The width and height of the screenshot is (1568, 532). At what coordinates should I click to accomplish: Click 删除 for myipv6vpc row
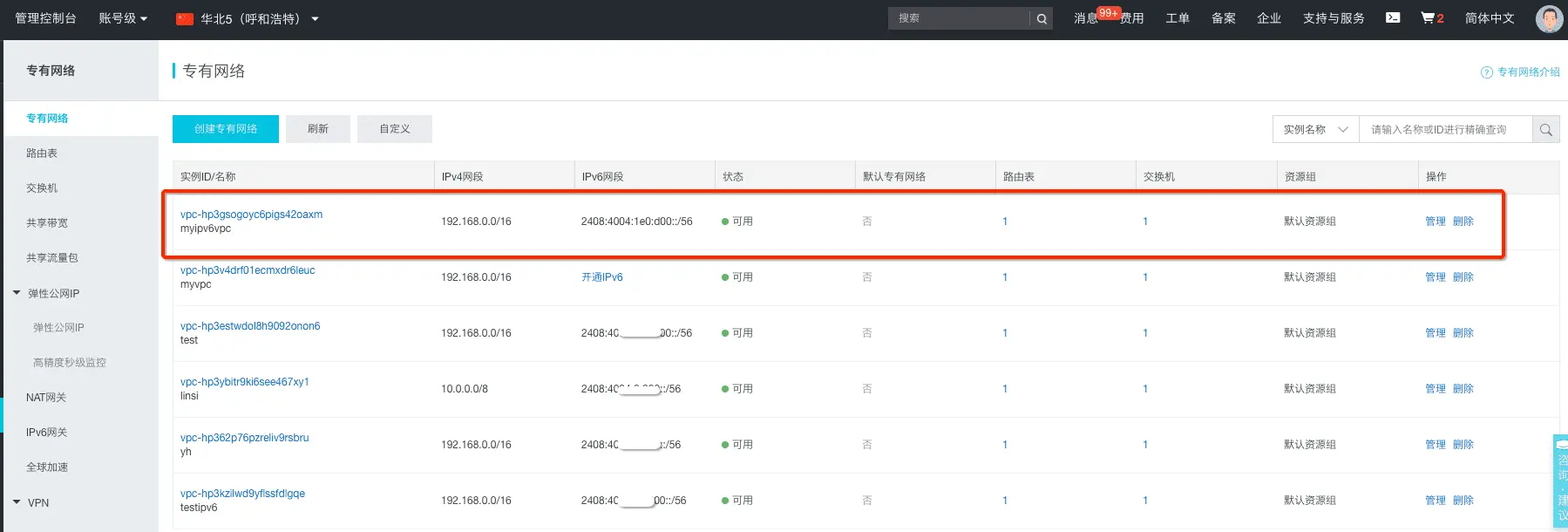[1463, 222]
